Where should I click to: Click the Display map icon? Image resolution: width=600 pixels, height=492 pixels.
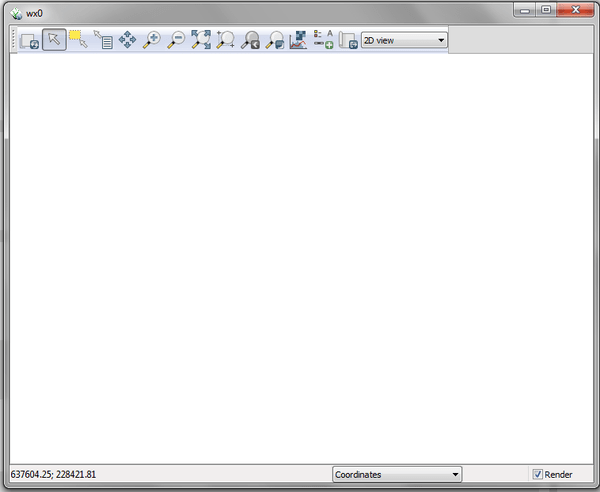coord(30,40)
